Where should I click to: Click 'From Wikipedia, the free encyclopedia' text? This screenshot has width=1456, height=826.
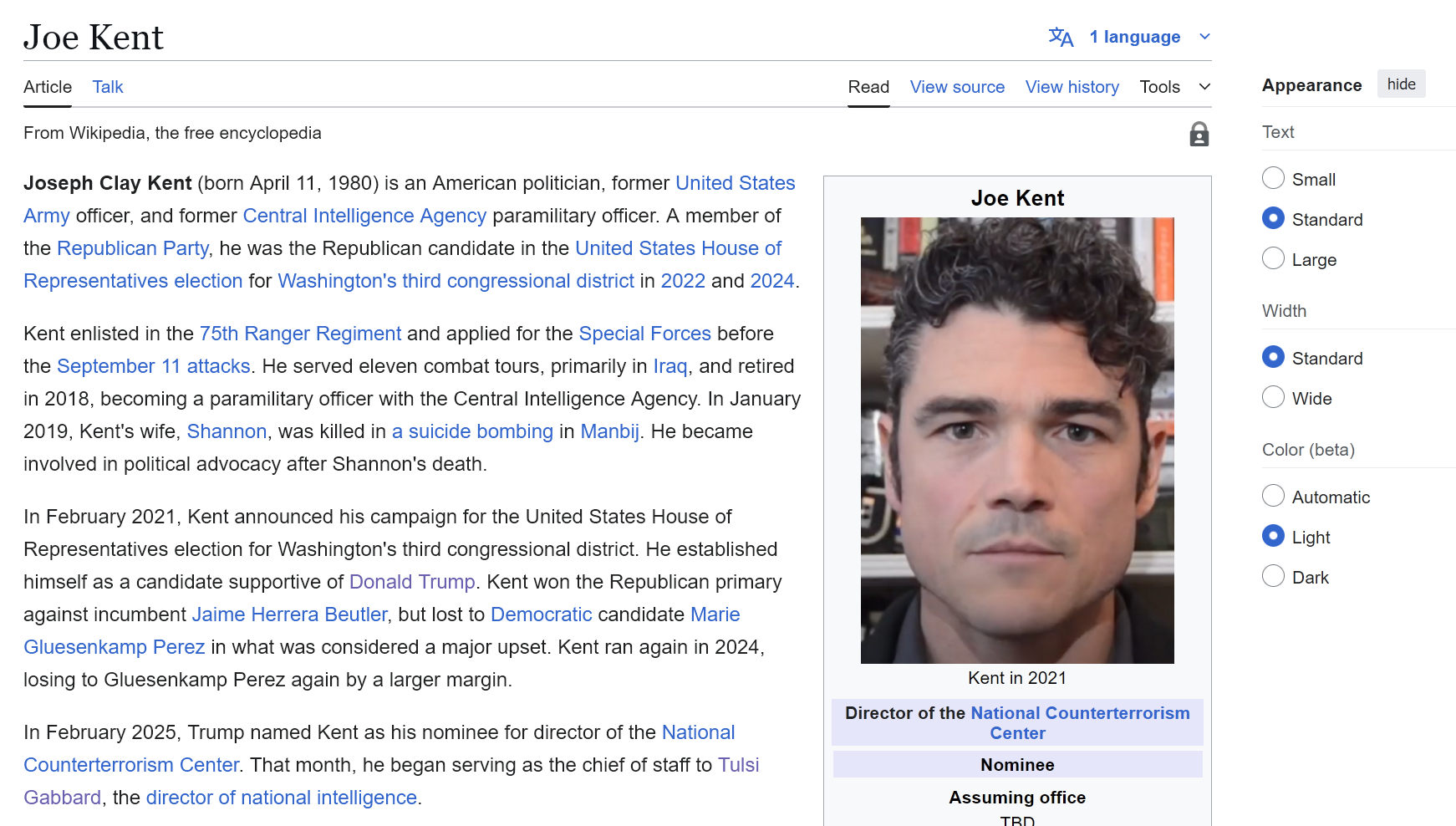point(172,133)
